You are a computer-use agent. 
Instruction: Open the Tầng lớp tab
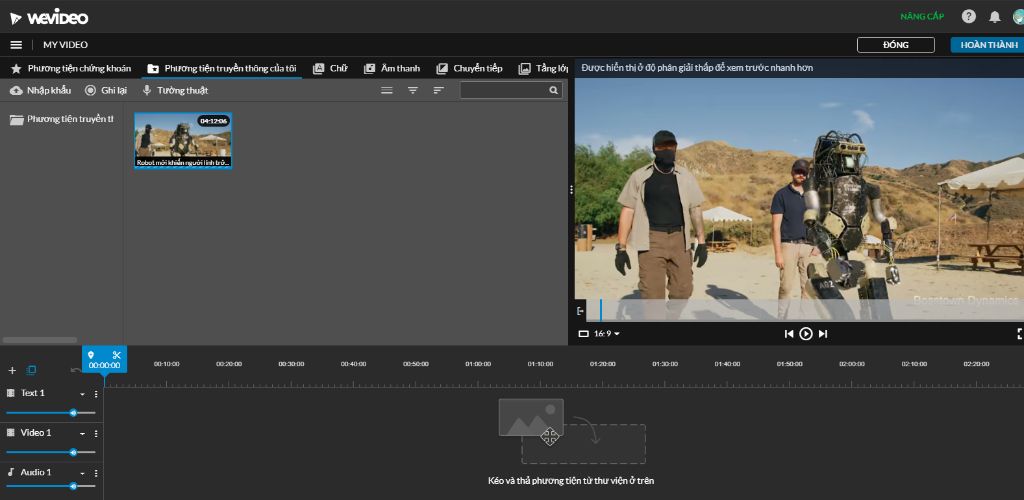[543, 69]
